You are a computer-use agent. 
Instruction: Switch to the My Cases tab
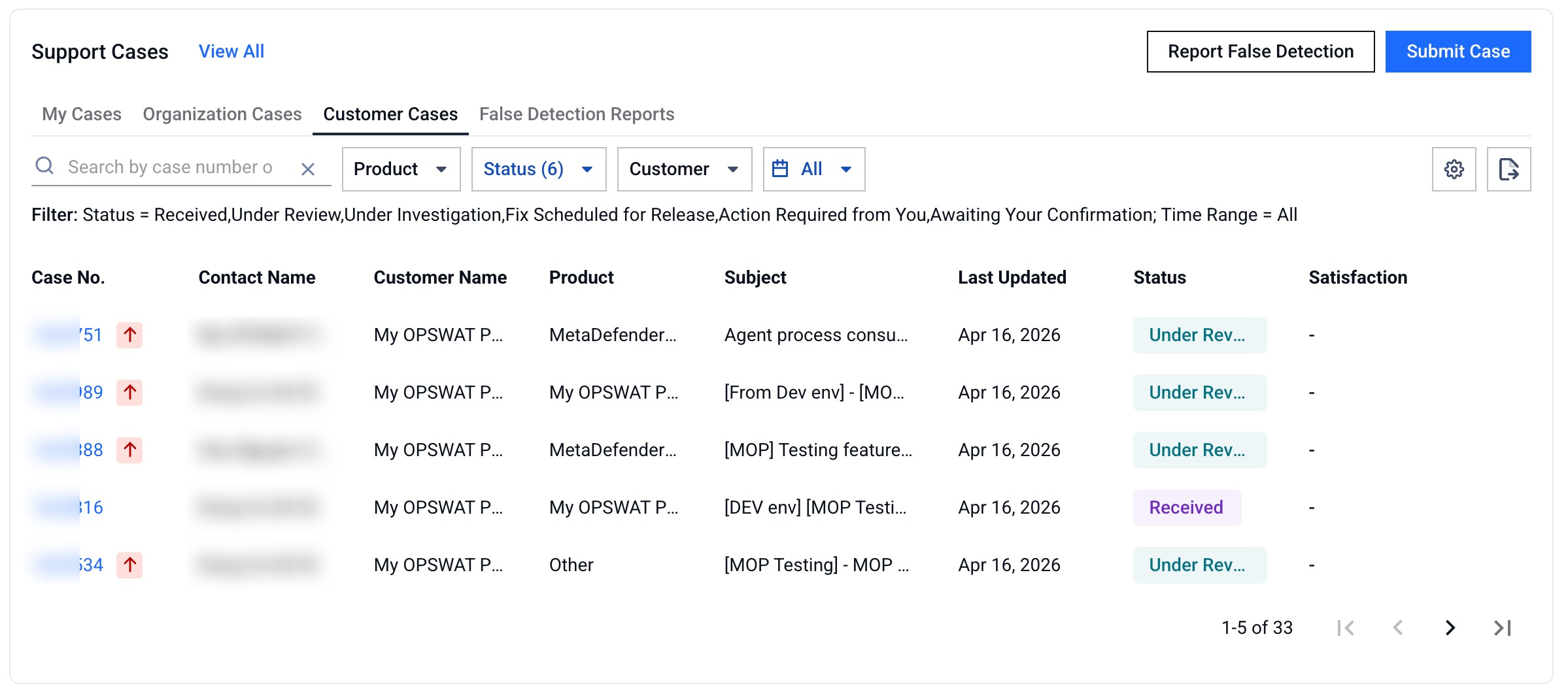[82, 114]
